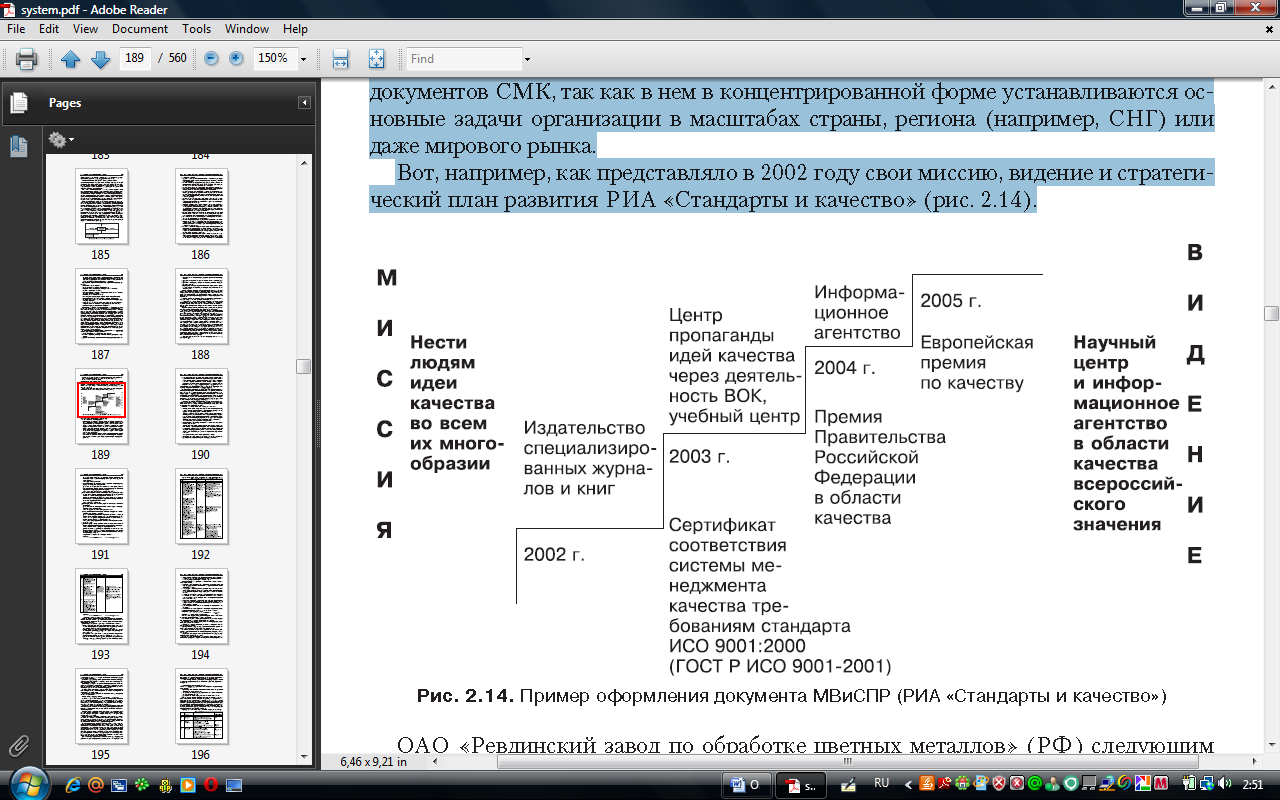The height and width of the screenshot is (800, 1280).
Task: Select page 189 thumbnail
Action: click(x=101, y=407)
